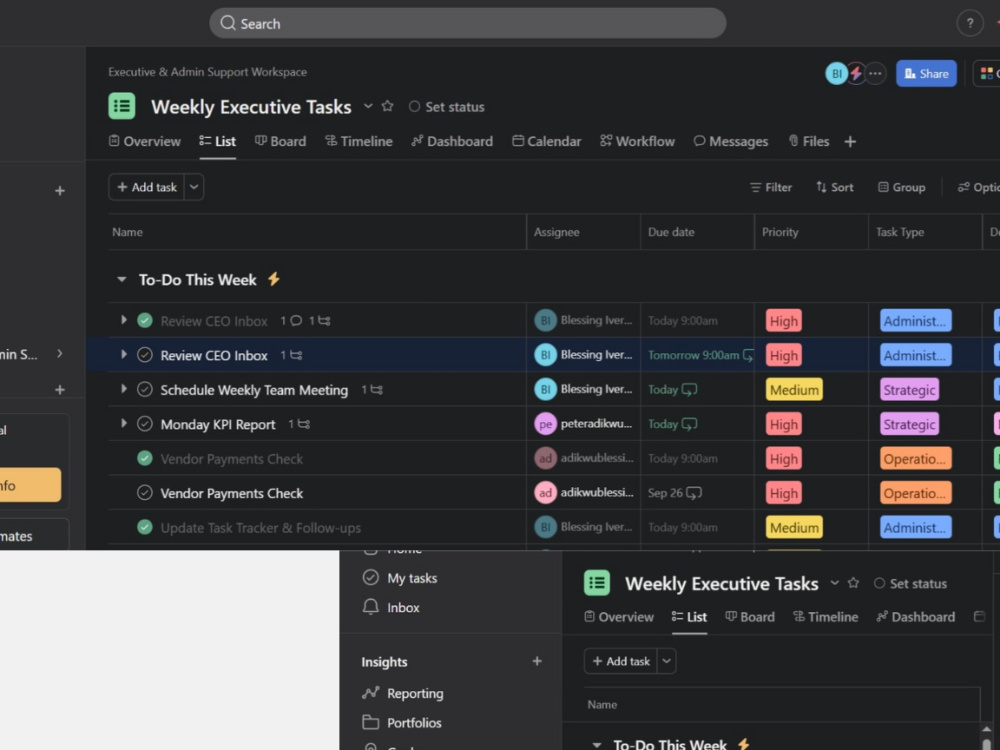Screen dimensions: 1000x750
Task: Complete the Vendor Payments Check task due Sep 26
Action: [145, 493]
